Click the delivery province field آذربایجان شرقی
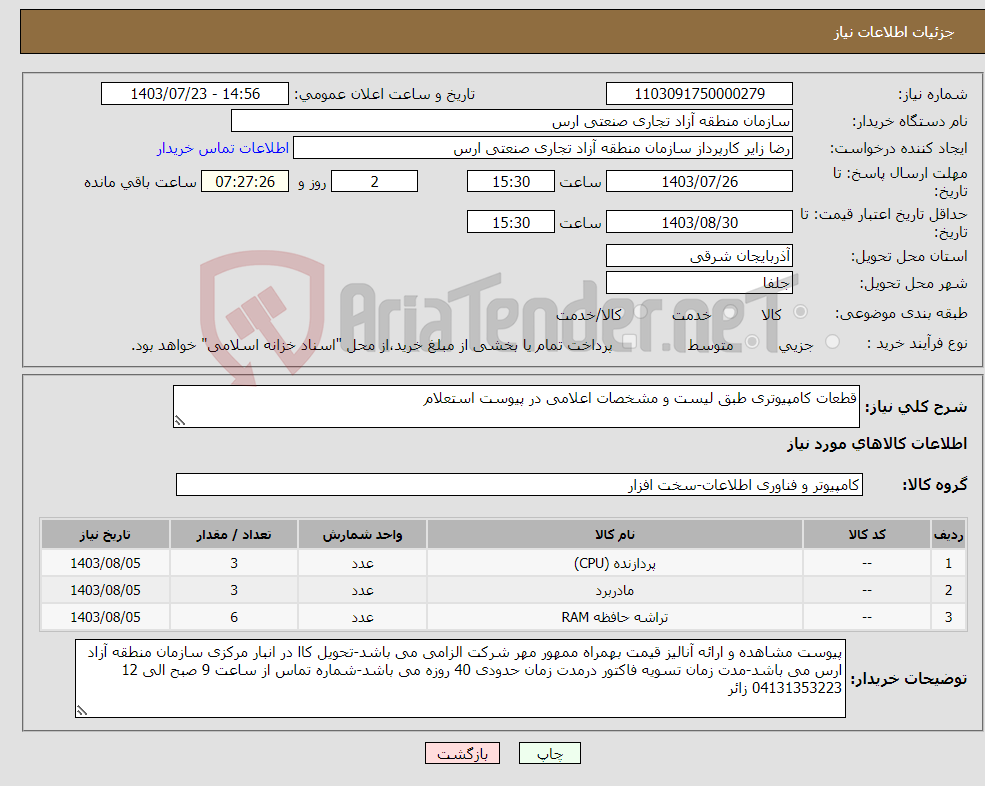Viewport: 985px width, 786px height. pos(699,256)
